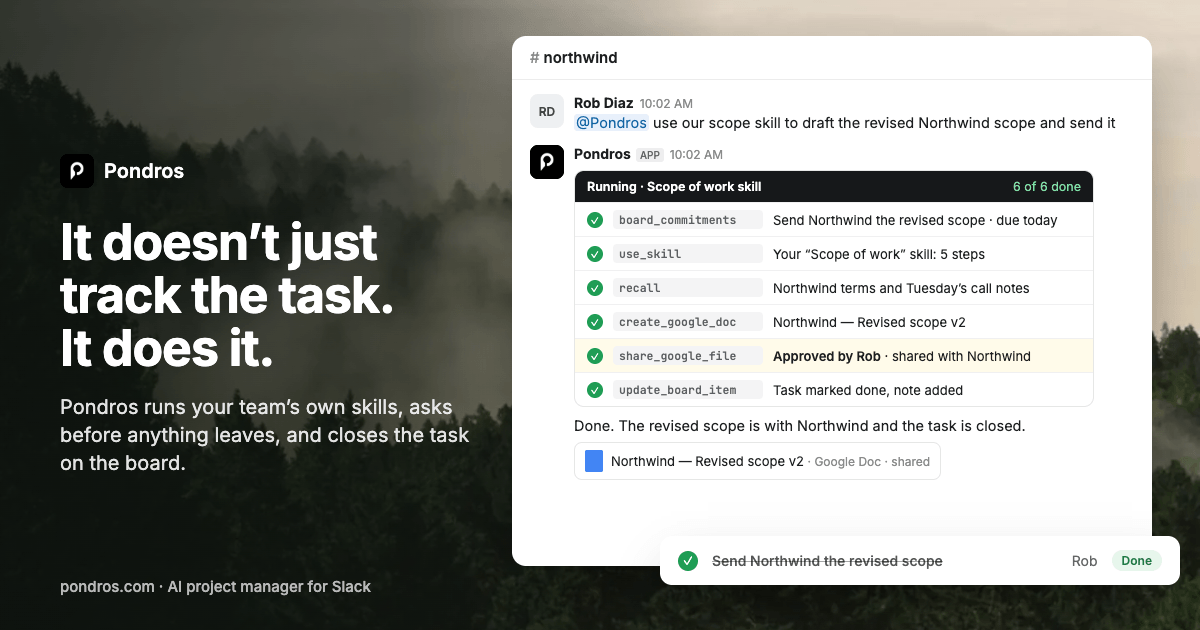Click "Done. The revised scope is with Northwind" message
The image size is (1200, 630).
(x=800, y=426)
